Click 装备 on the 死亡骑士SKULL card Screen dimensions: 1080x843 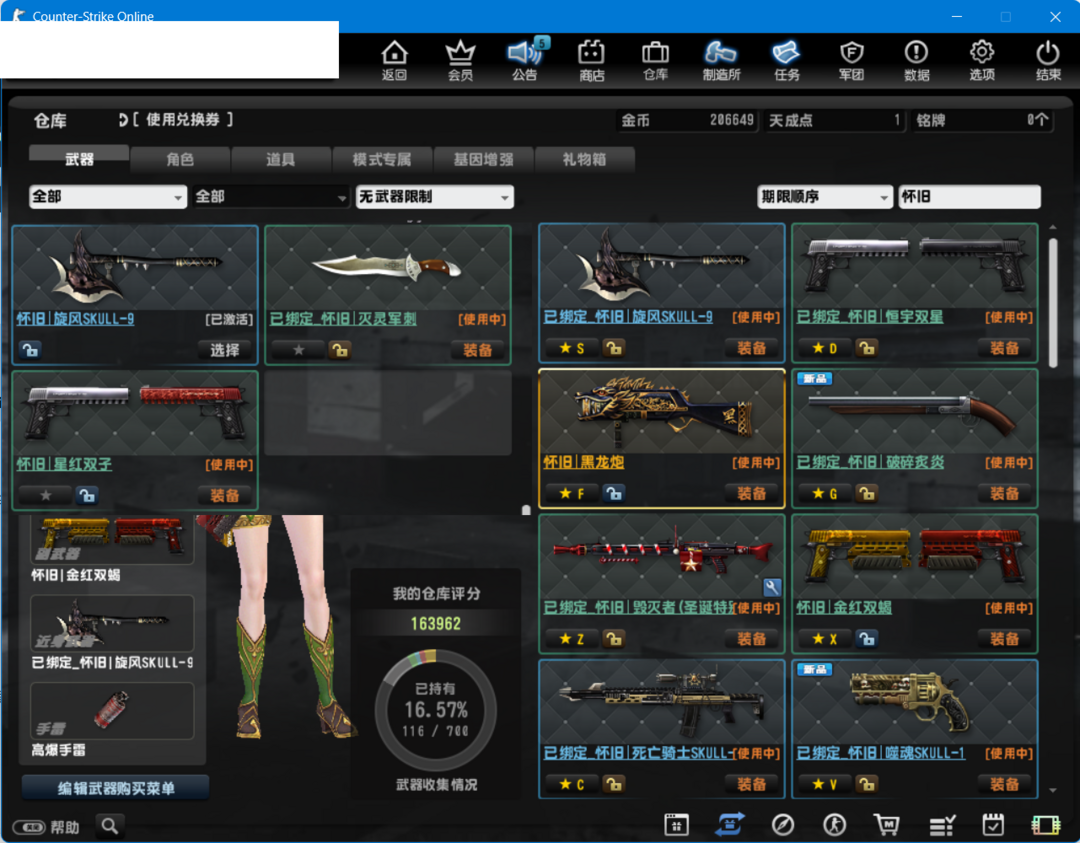tap(751, 784)
